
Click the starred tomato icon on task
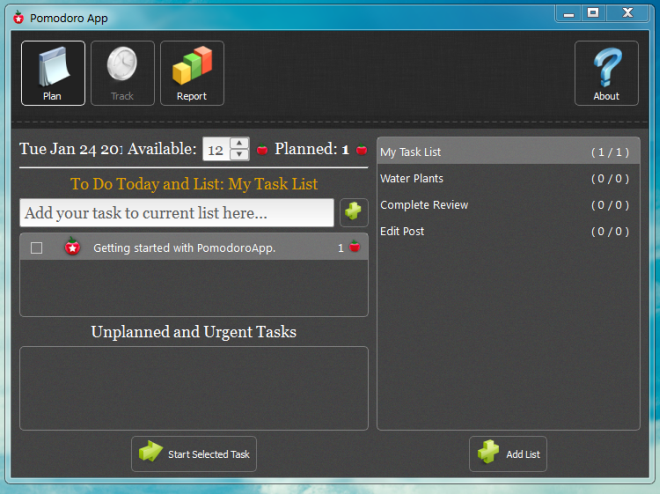72,247
